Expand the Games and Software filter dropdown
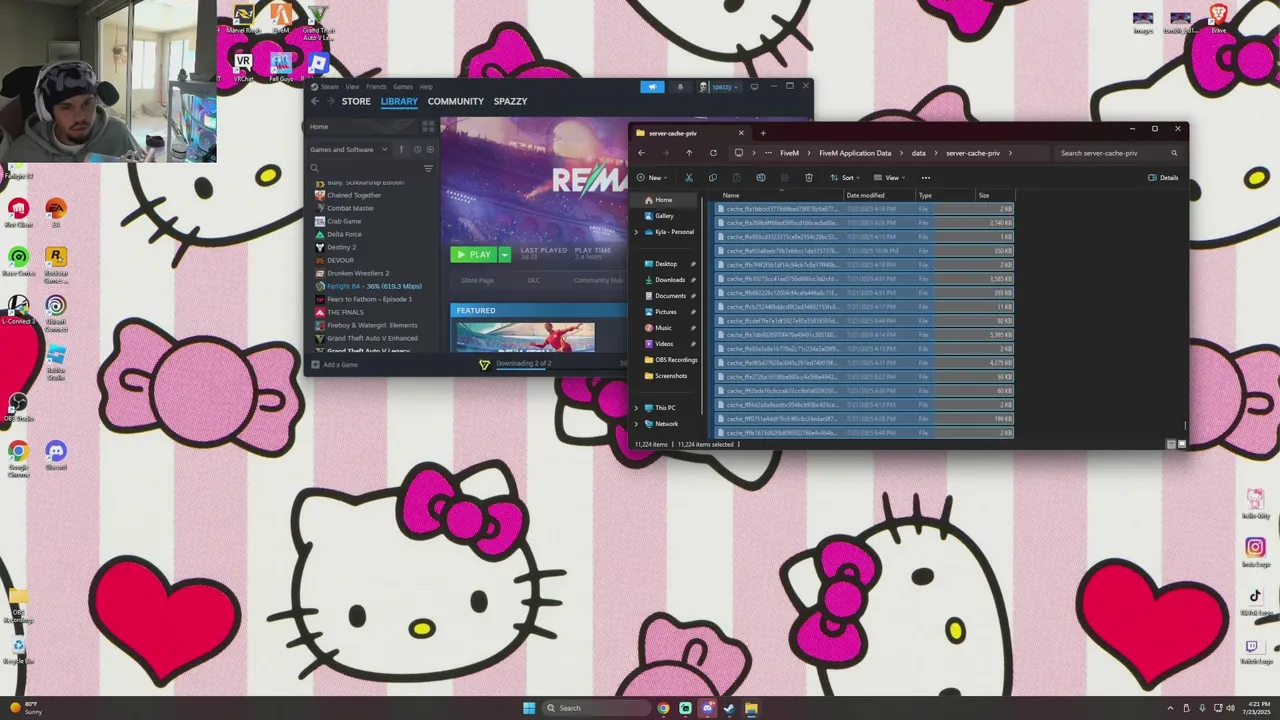 tap(349, 150)
